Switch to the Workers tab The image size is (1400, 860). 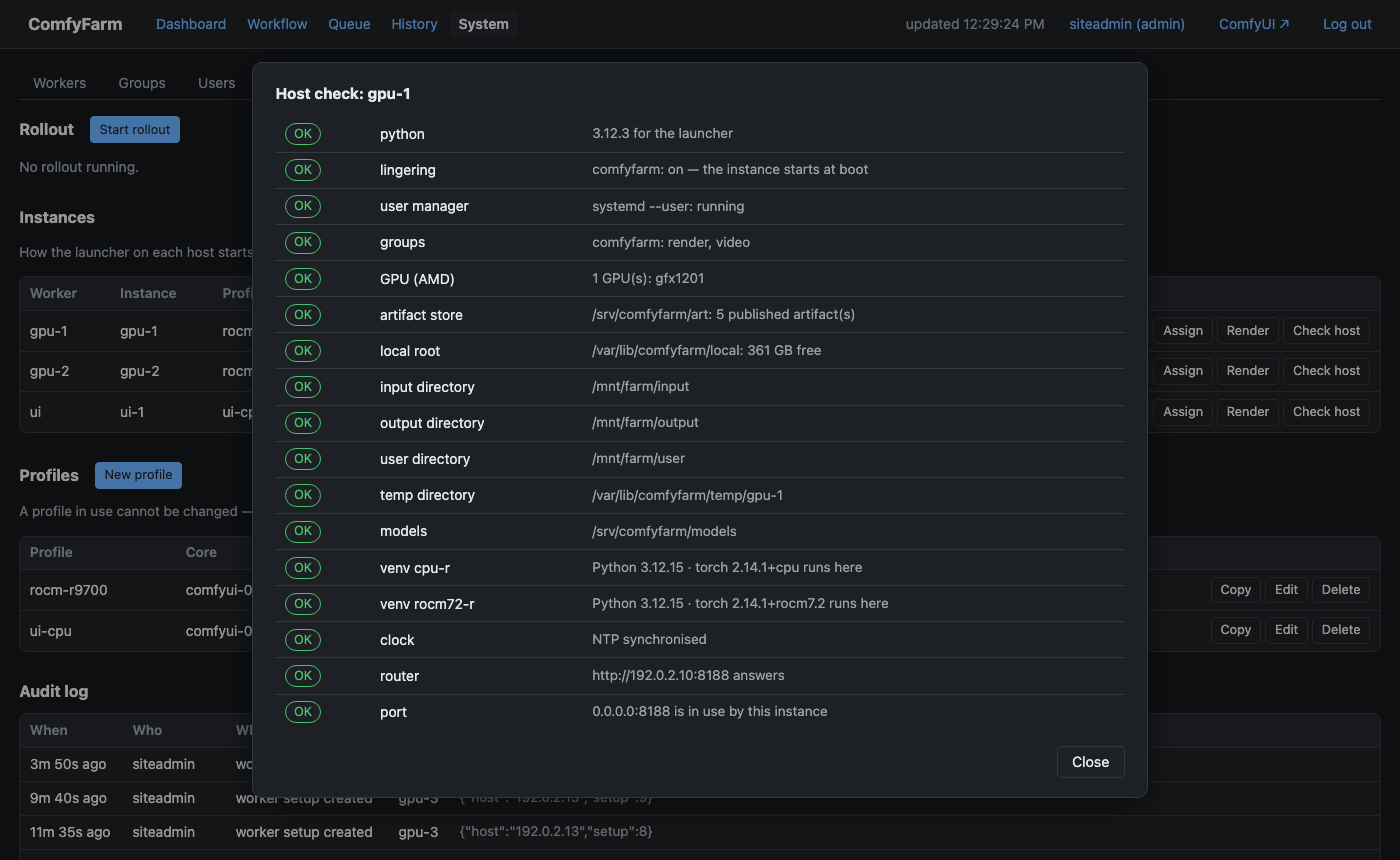pos(59,83)
